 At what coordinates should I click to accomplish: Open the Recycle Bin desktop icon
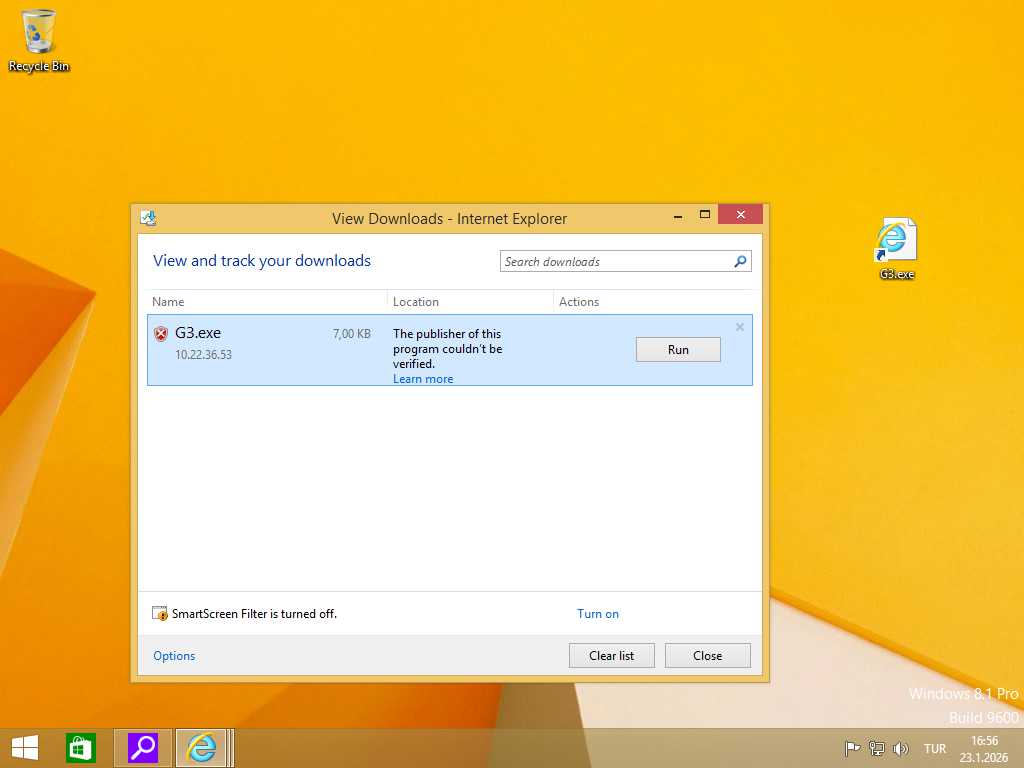[39, 39]
